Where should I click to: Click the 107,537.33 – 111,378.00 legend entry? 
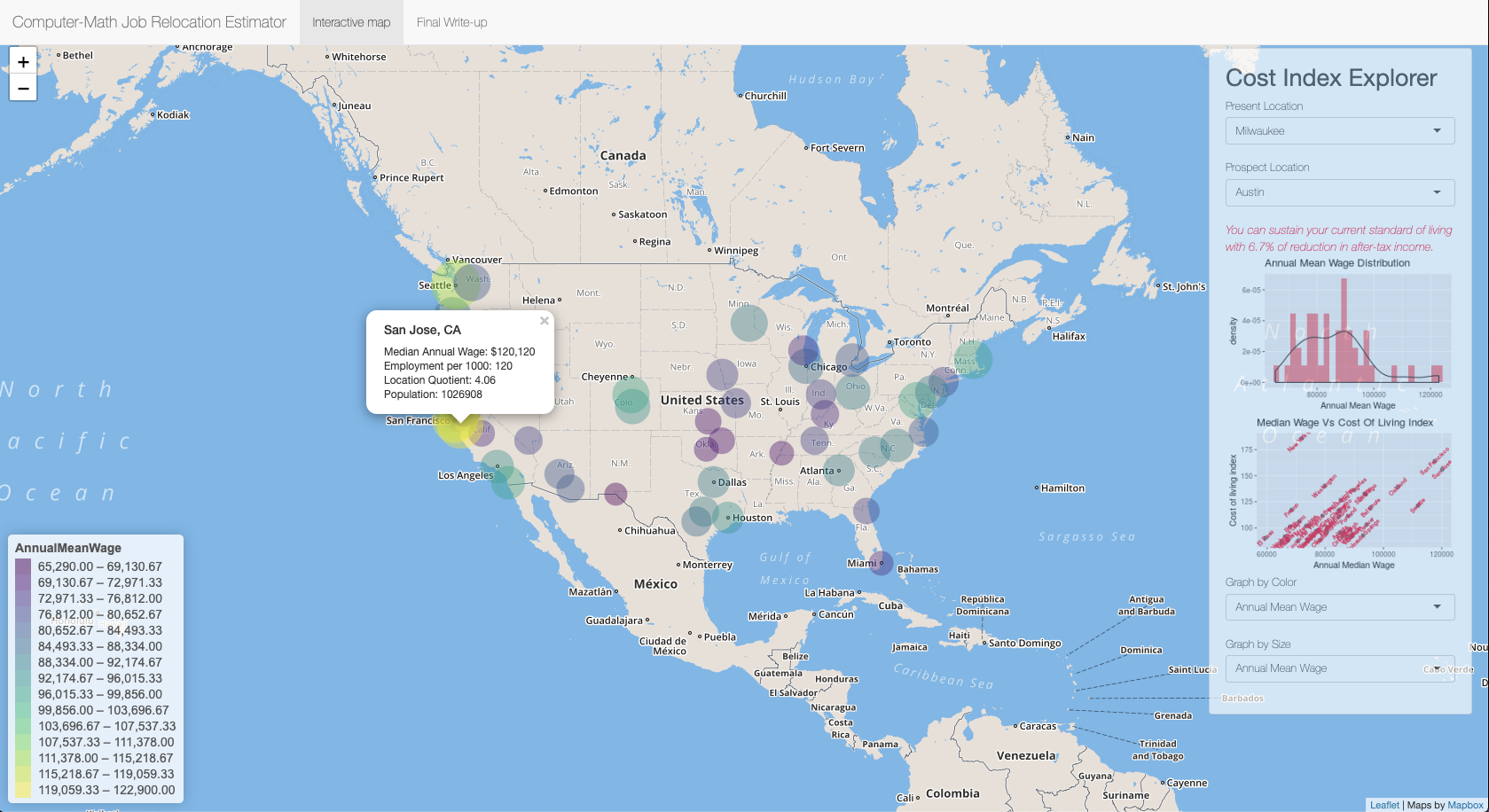point(106,742)
